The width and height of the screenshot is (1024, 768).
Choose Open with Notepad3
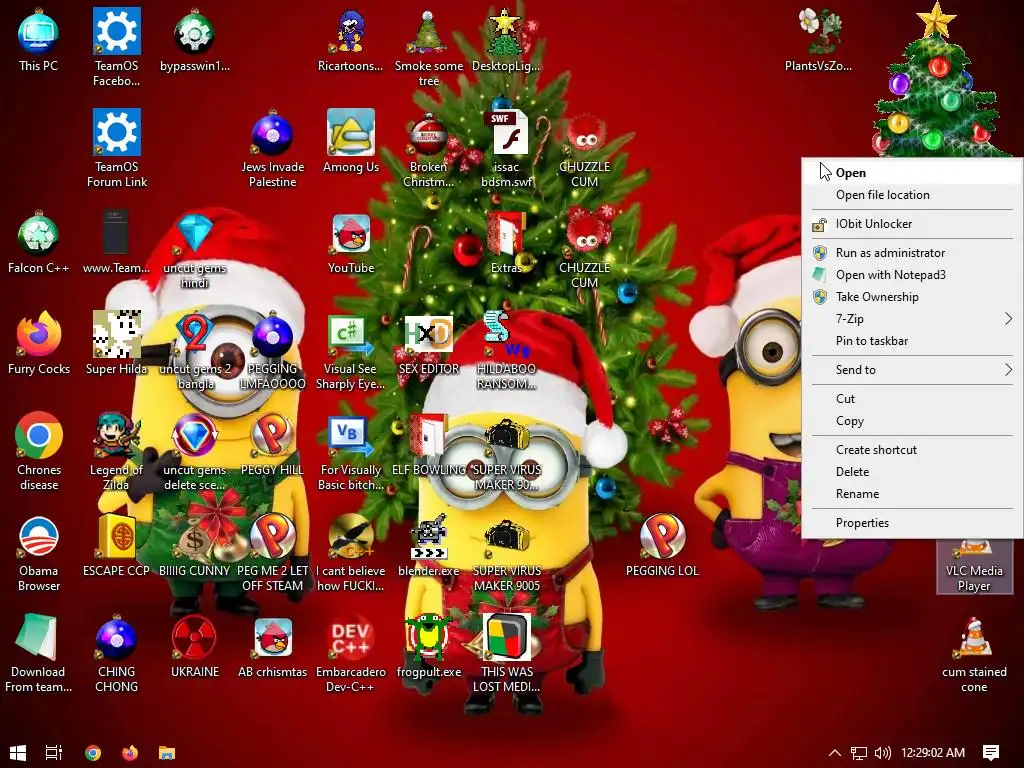[912, 274]
